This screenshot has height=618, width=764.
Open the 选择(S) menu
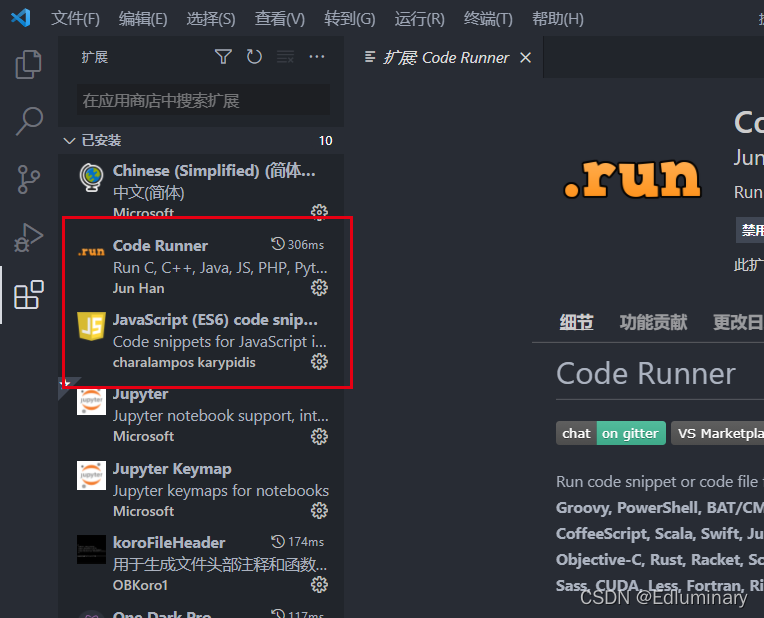pyautogui.click(x=210, y=19)
